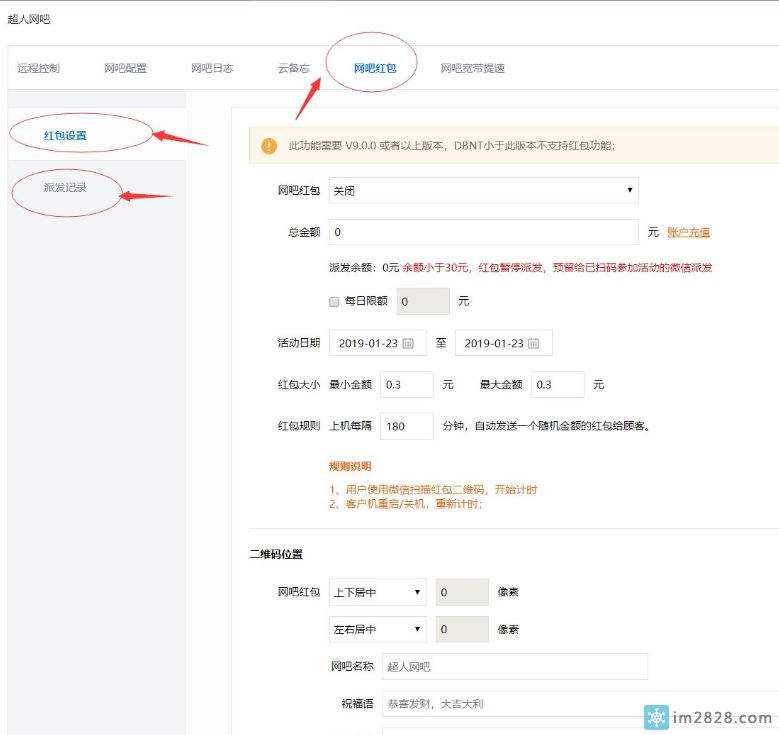The width and height of the screenshot is (779, 735).
Task: Click the 账户充值 link
Action: pyautogui.click(x=688, y=232)
